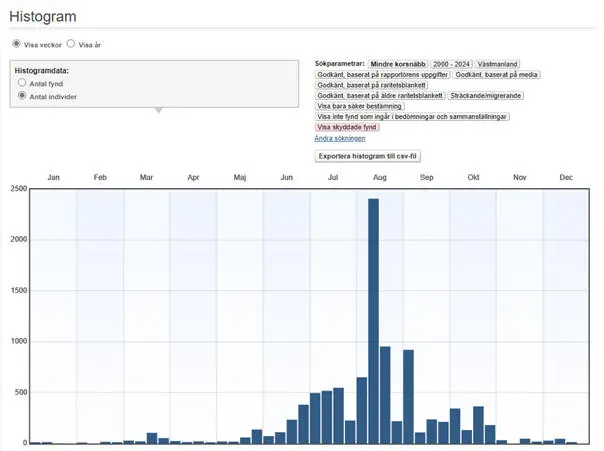Click the 'Sep' month label above chart
Screen dimensions: 604x451
[x=427, y=177]
